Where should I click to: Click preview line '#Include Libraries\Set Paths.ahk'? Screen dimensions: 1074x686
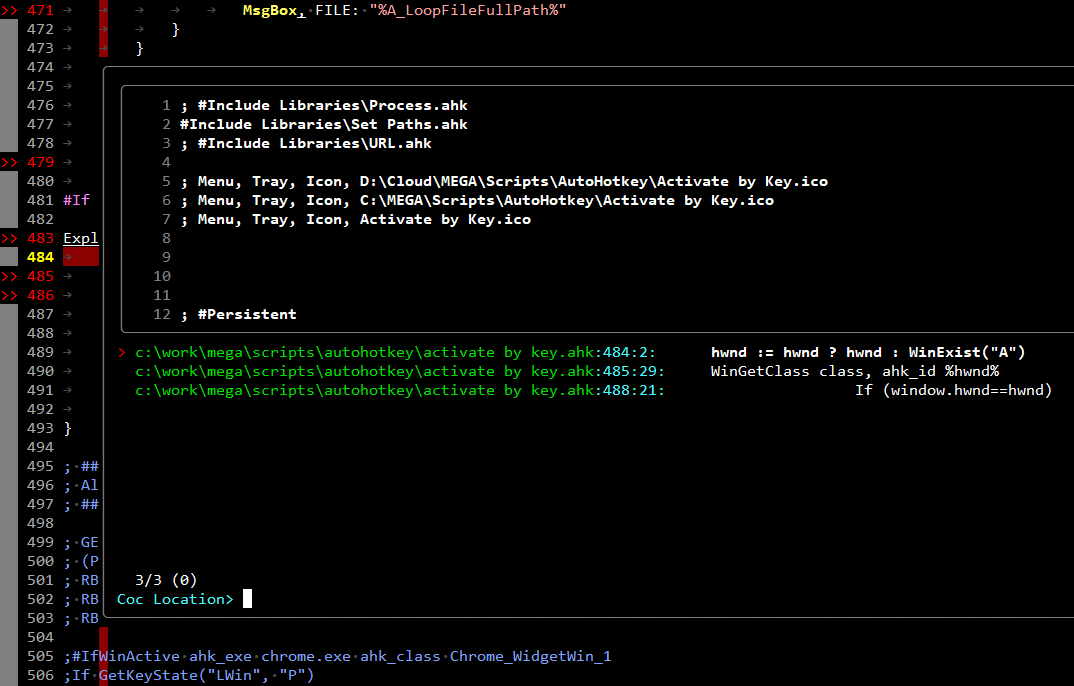(324, 125)
